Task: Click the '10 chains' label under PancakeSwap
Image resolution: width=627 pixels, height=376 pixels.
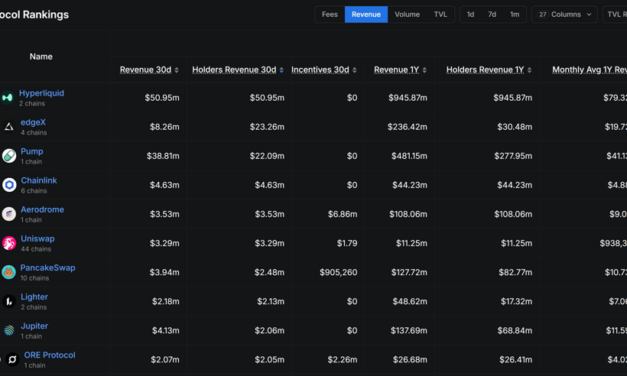Action: point(35,278)
